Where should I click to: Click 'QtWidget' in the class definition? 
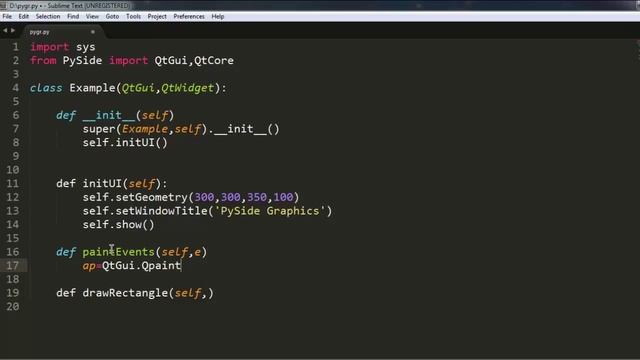(188, 88)
